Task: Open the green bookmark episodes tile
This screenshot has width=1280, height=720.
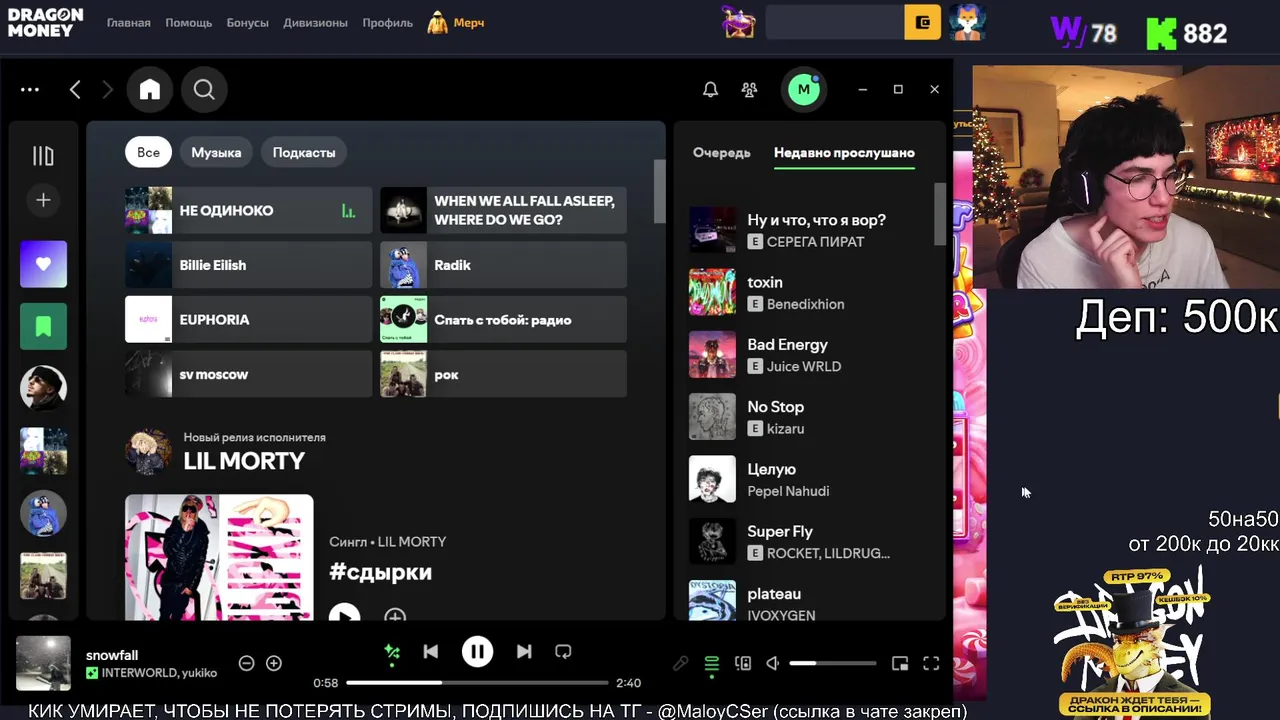Action: tap(43, 326)
